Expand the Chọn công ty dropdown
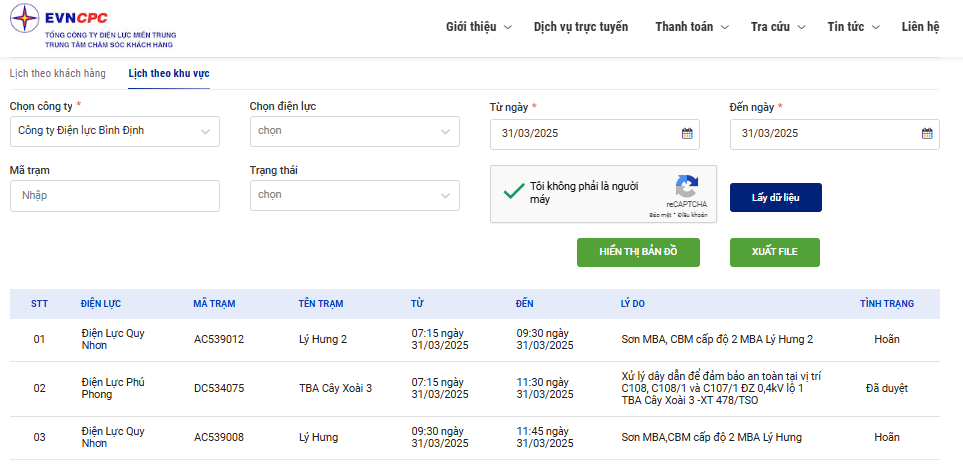The image size is (963, 465). click(x=114, y=131)
